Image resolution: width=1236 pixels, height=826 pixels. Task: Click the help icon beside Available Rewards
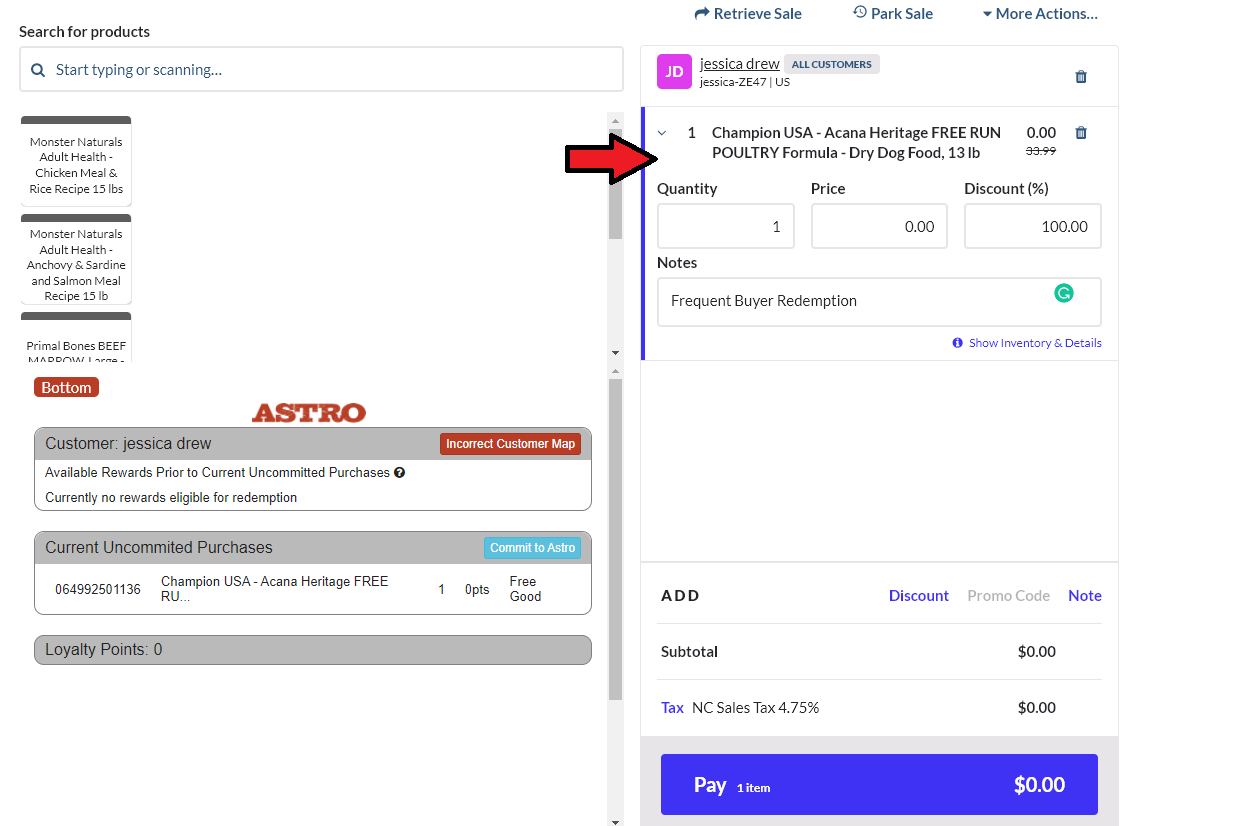click(x=399, y=473)
